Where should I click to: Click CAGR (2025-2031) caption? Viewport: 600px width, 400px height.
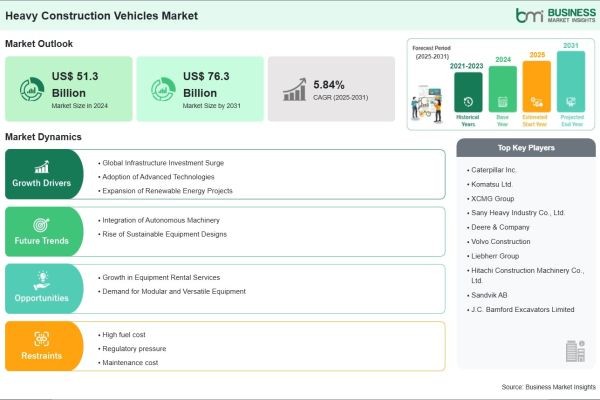click(341, 98)
